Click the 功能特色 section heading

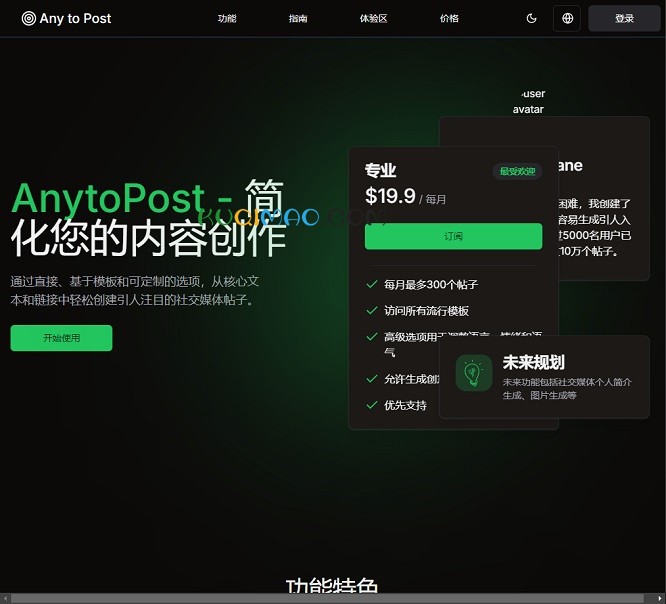pos(331,585)
